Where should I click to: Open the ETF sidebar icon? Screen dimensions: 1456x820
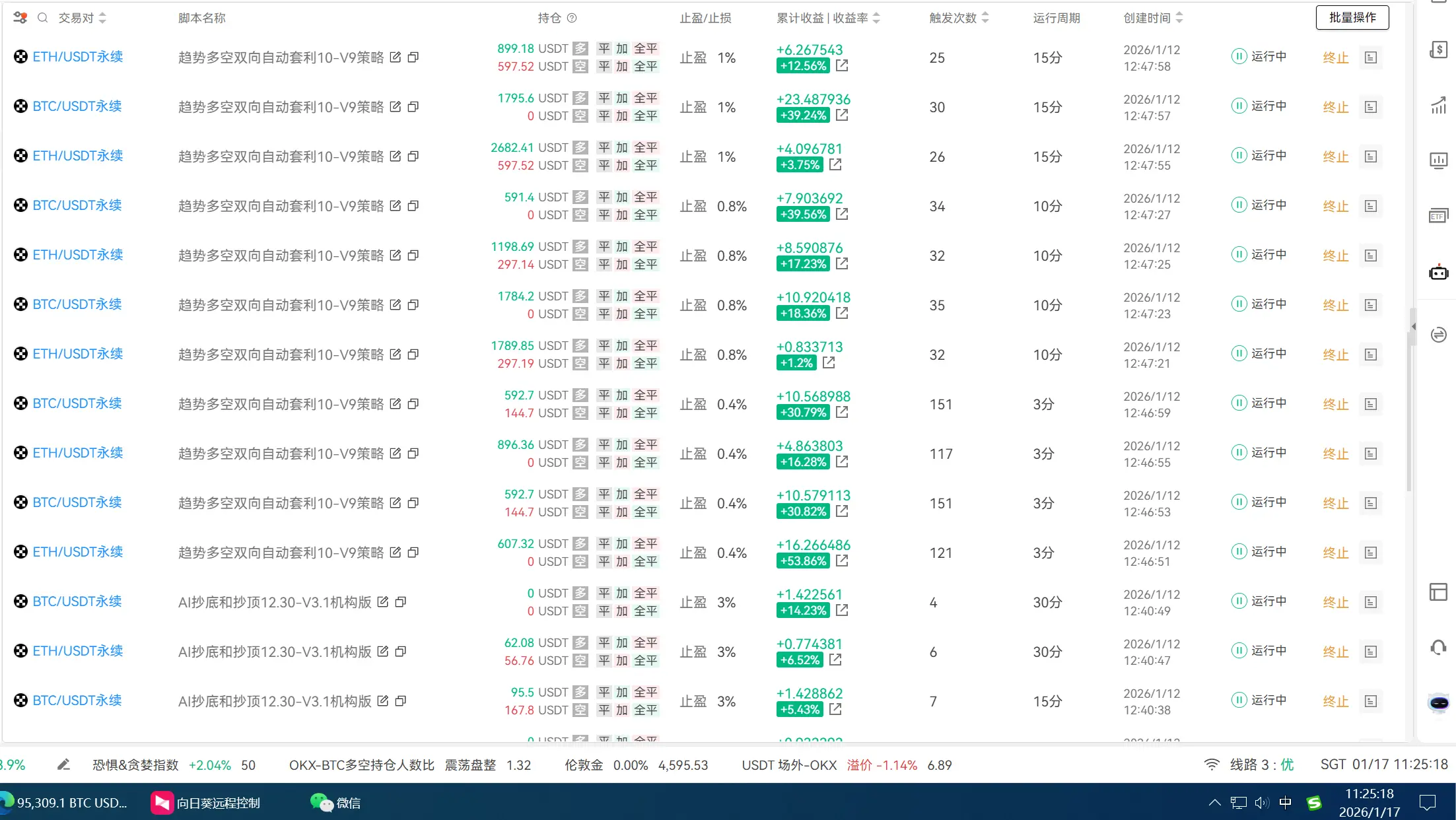pyautogui.click(x=1438, y=216)
